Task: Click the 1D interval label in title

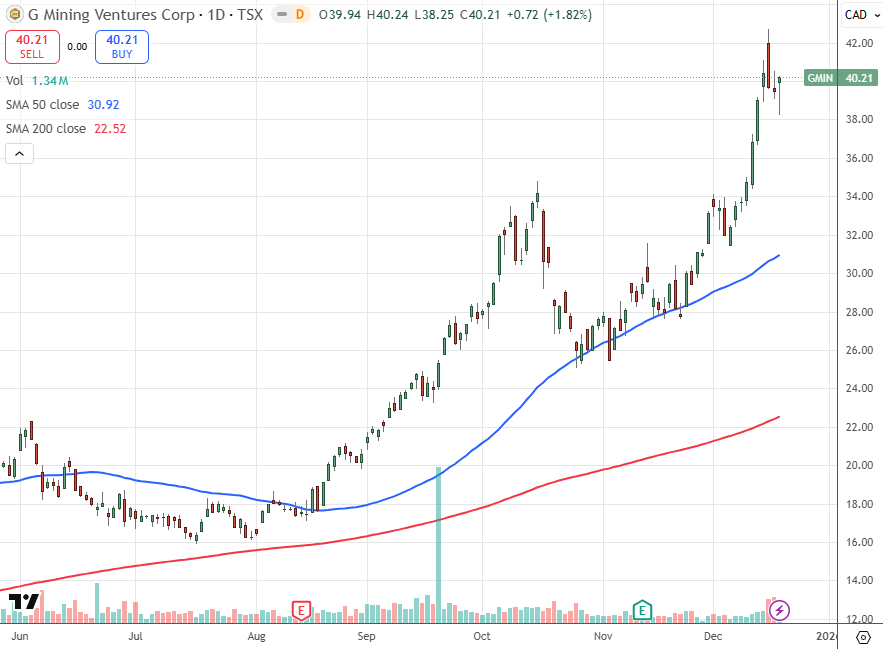Action: 216,15
